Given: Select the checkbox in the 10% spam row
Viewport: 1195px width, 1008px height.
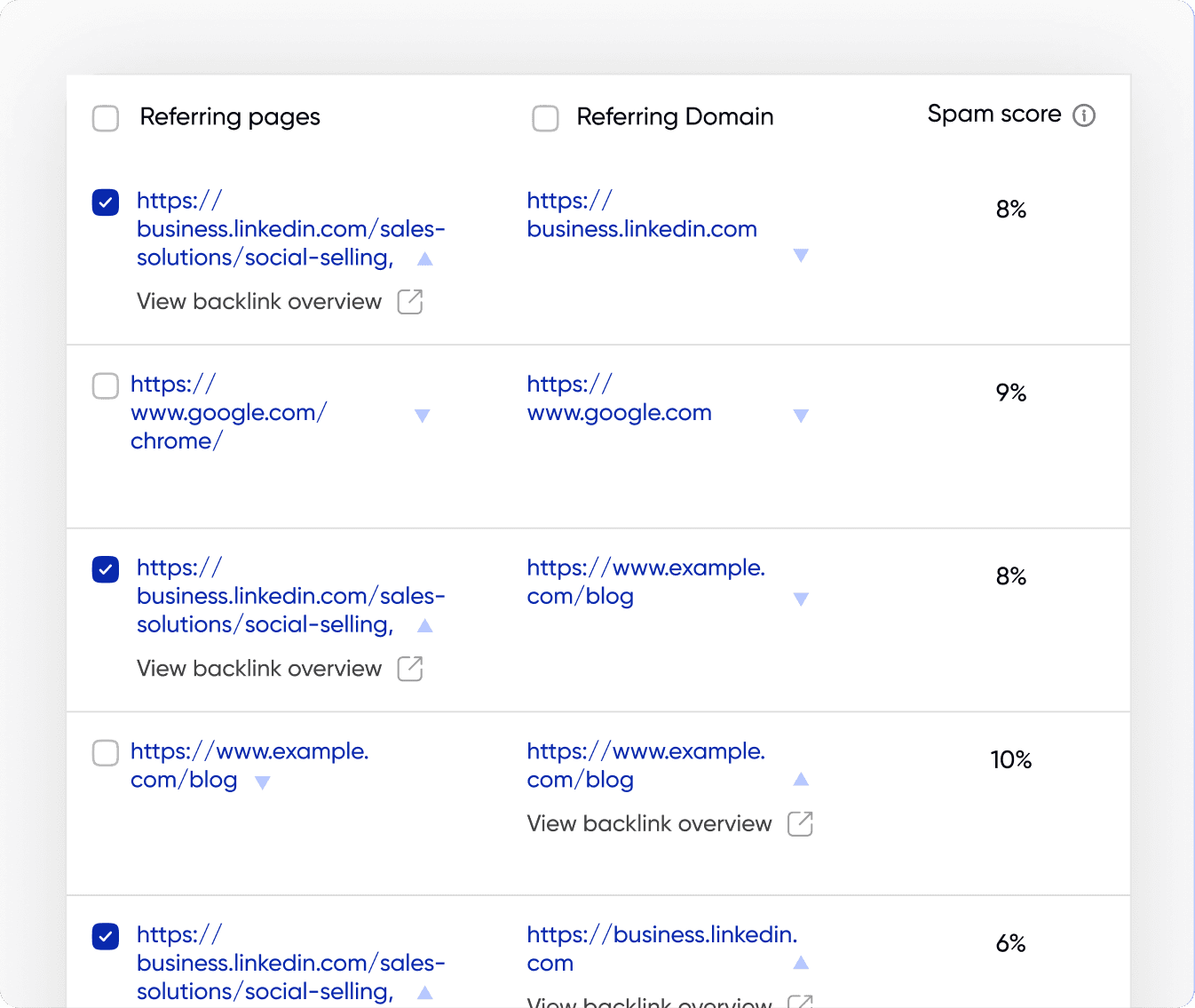Looking at the screenshot, I should [x=106, y=753].
